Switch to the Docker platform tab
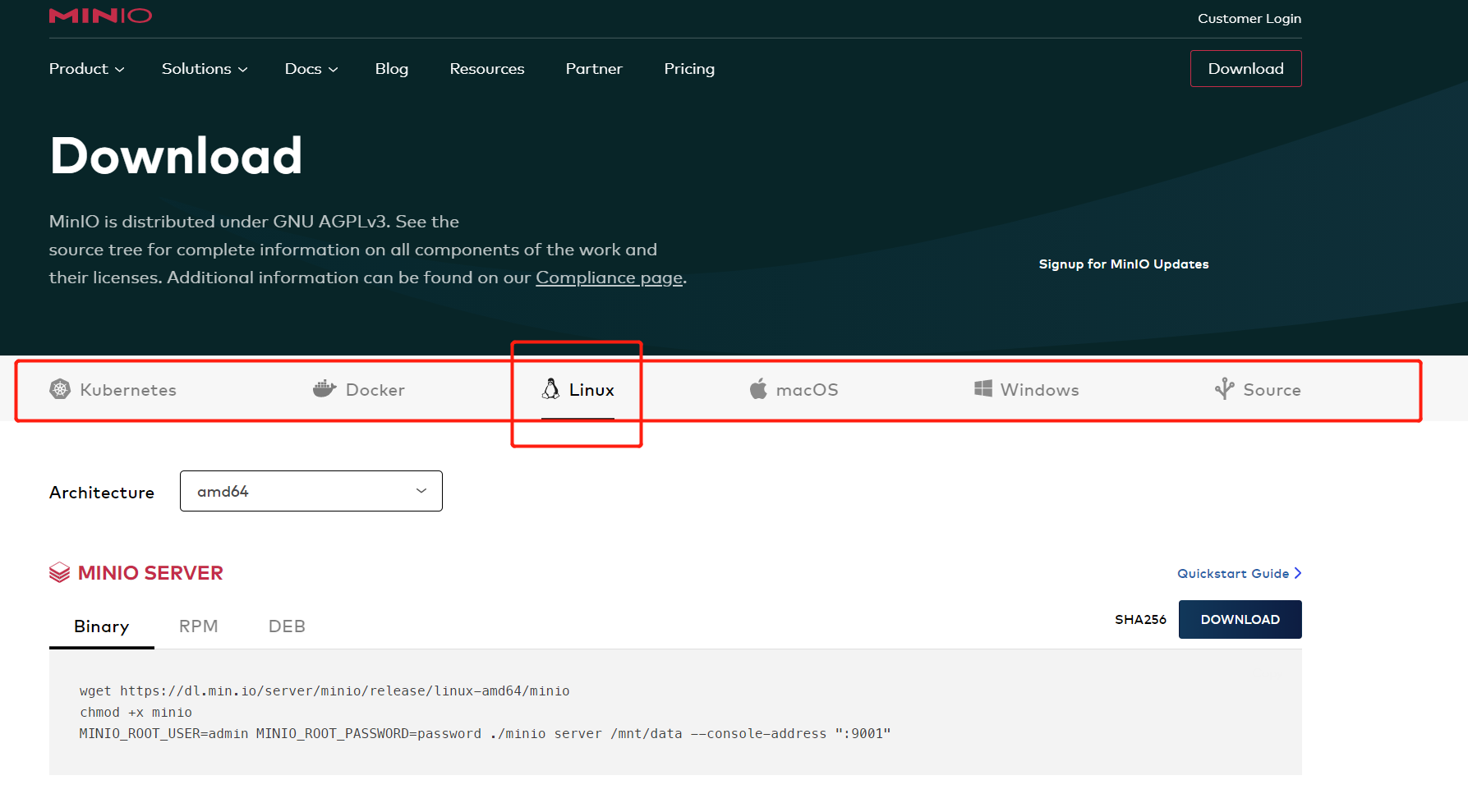This screenshot has width=1468, height=812. (x=359, y=389)
